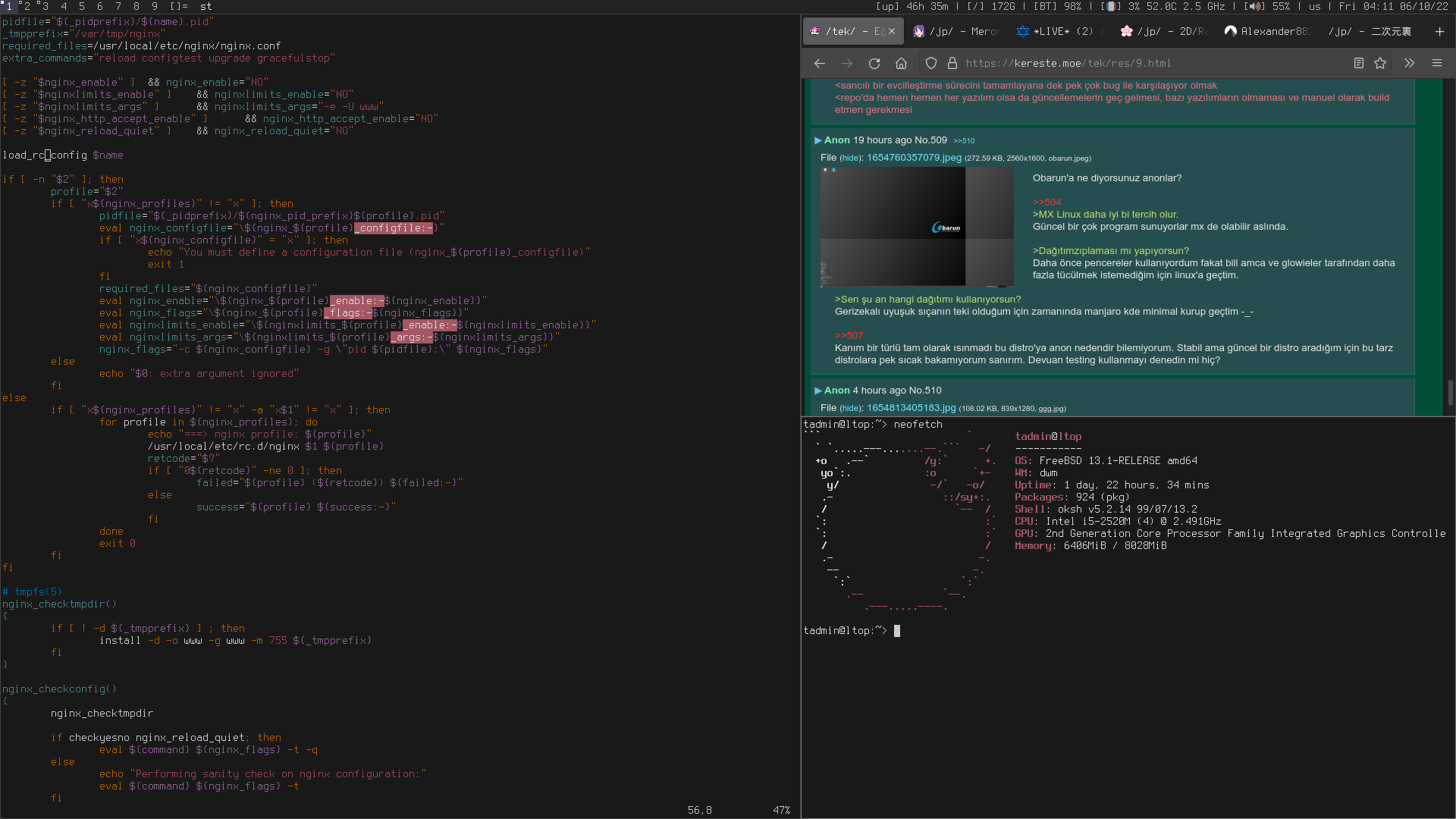Screen dimensions: 1456x819
Task: Expand post menu arrow for No.509
Action: 818,140
